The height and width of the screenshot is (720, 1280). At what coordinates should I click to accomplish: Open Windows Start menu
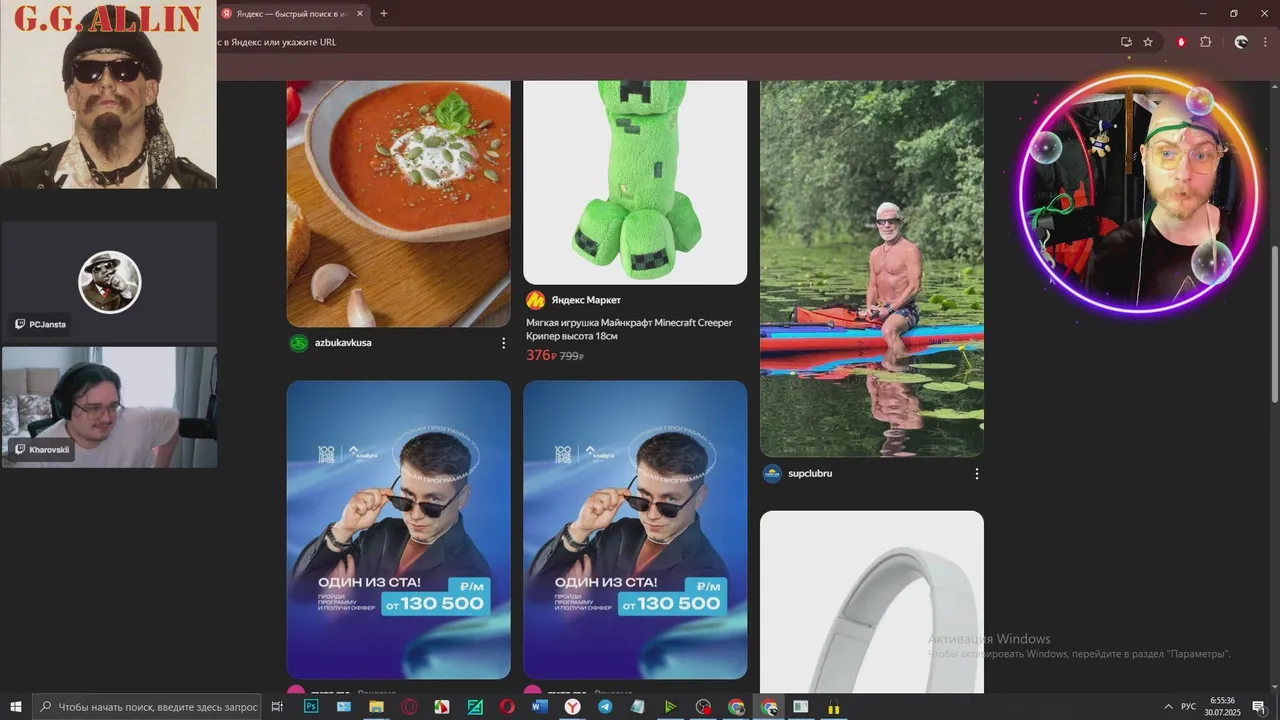pos(16,706)
